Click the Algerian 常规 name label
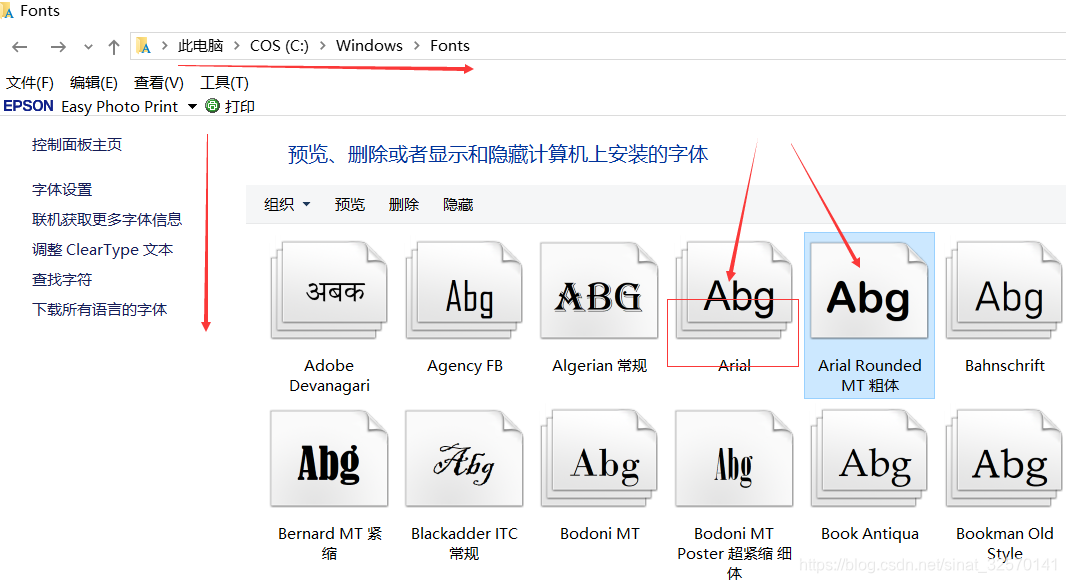Image resolution: width=1066 pixels, height=583 pixels. (600, 366)
